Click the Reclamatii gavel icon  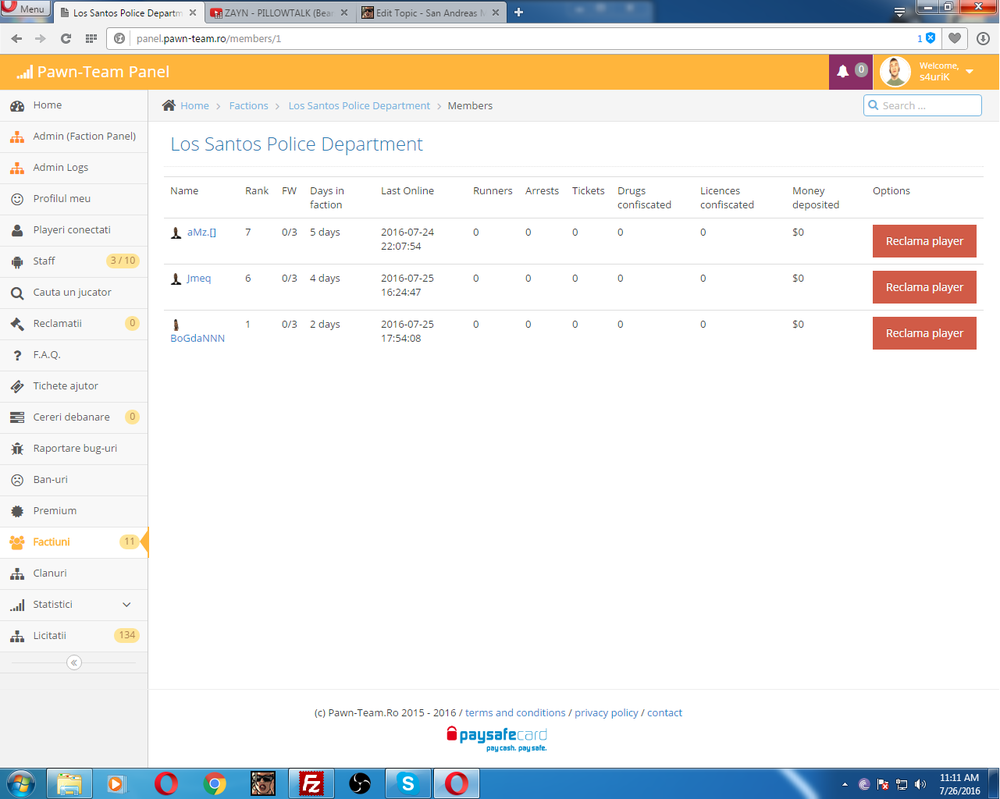[x=17, y=324]
